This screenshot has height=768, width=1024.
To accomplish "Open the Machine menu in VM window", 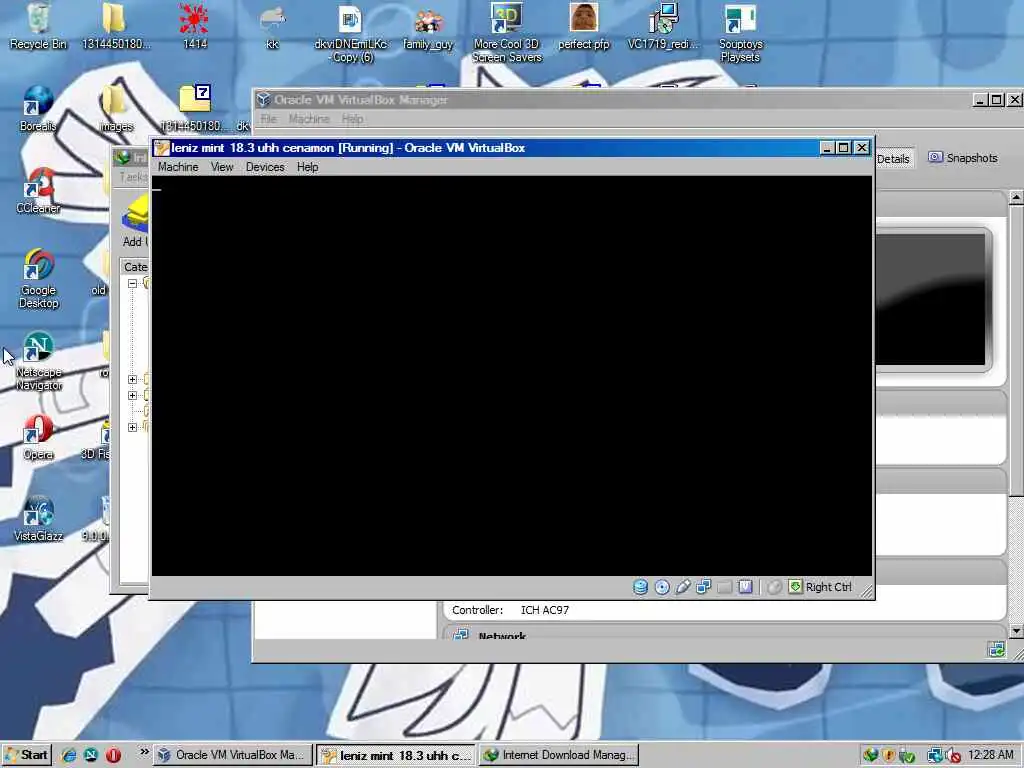I will coord(178,167).
